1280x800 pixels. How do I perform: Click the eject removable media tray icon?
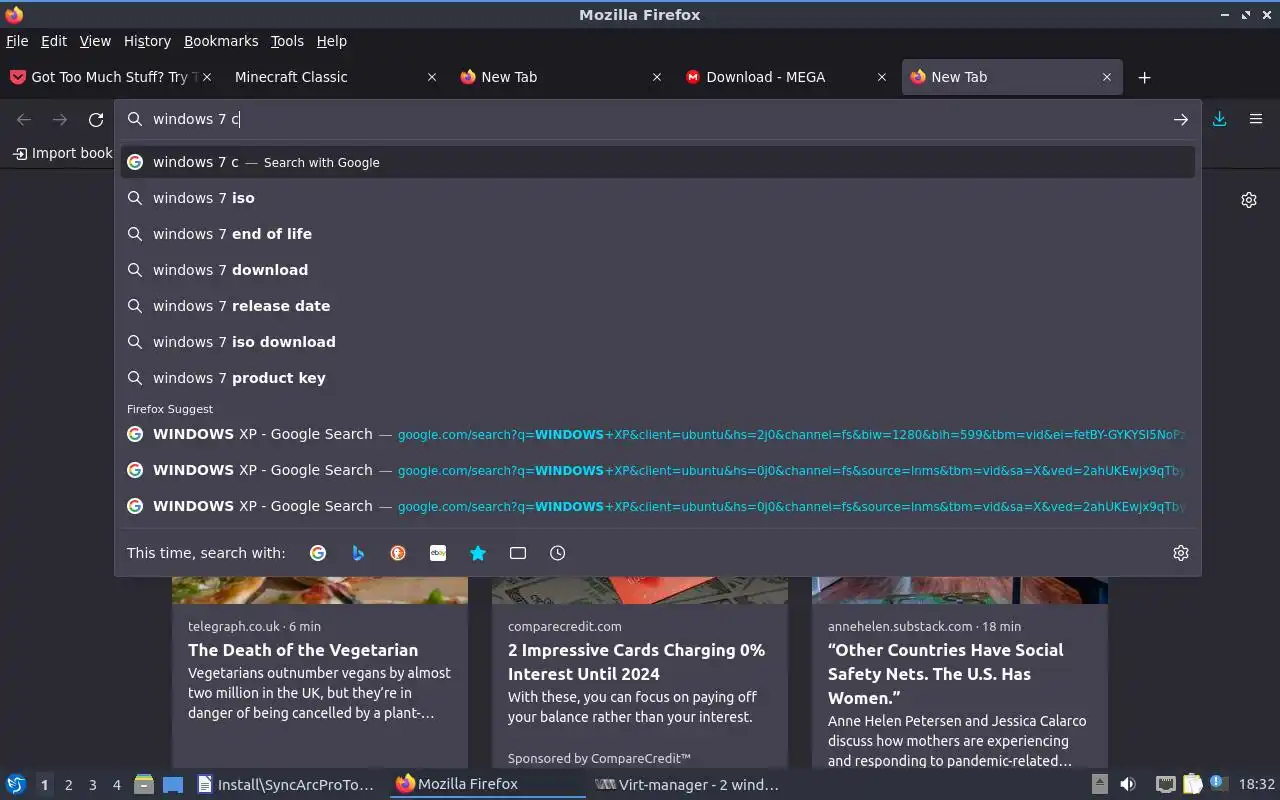click(x=1099, y=784)
